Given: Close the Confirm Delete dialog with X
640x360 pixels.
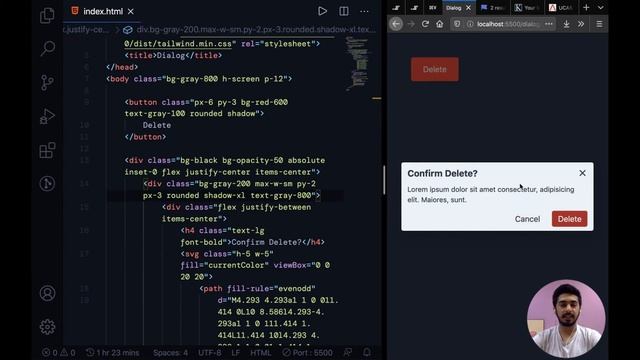Looking at the screenshot, I should point(582,173).
